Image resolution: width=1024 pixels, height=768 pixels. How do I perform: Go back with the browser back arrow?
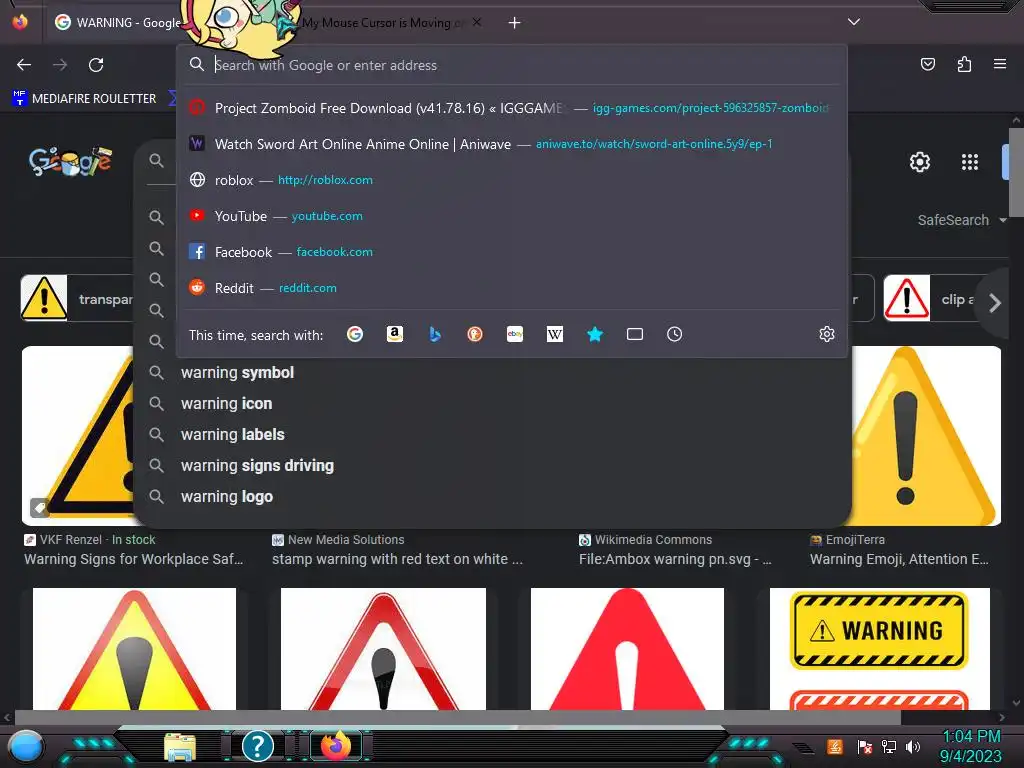coord(24,65)
